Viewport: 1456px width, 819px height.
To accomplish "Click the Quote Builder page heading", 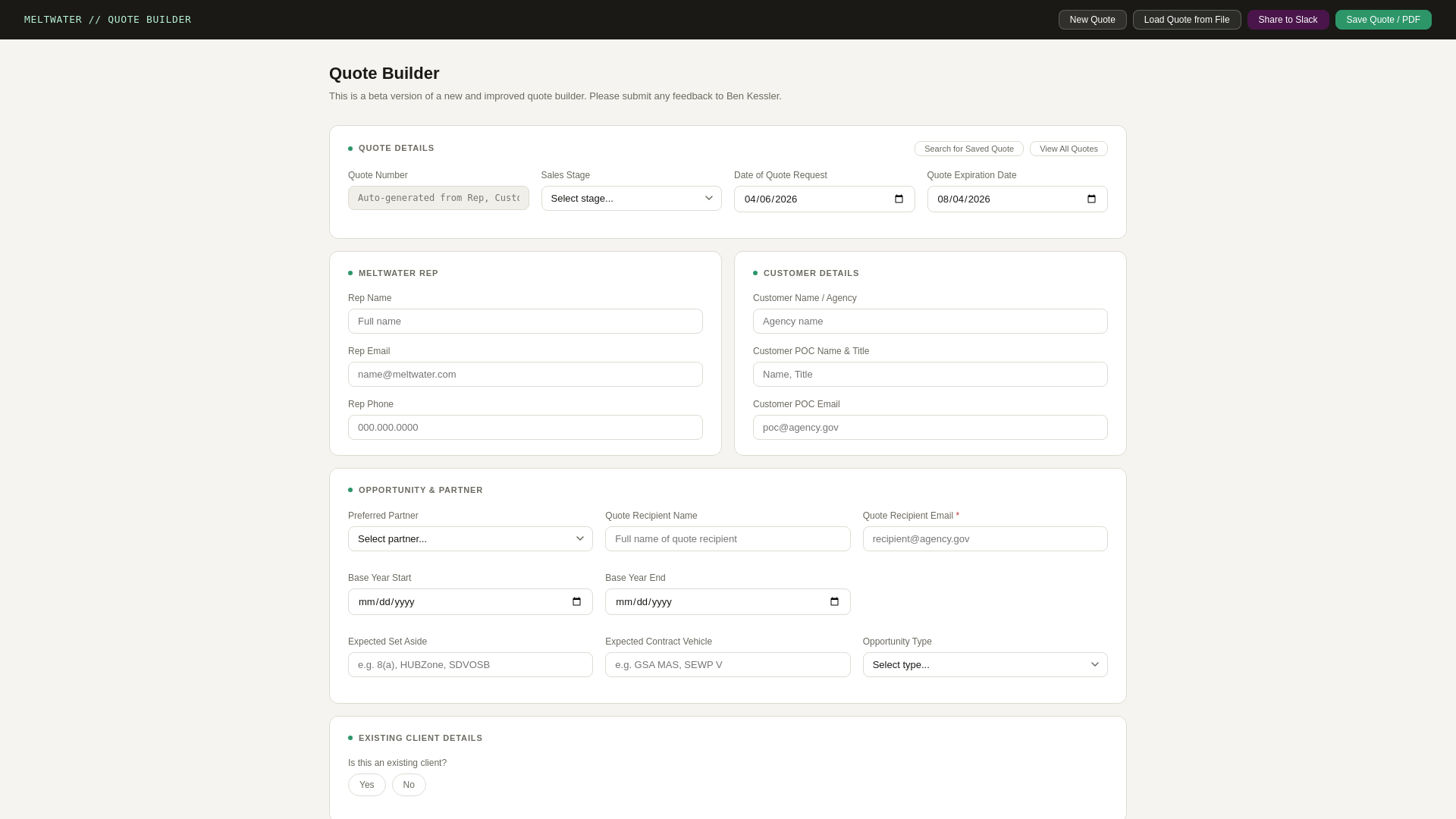I will [x=384, y=74].
